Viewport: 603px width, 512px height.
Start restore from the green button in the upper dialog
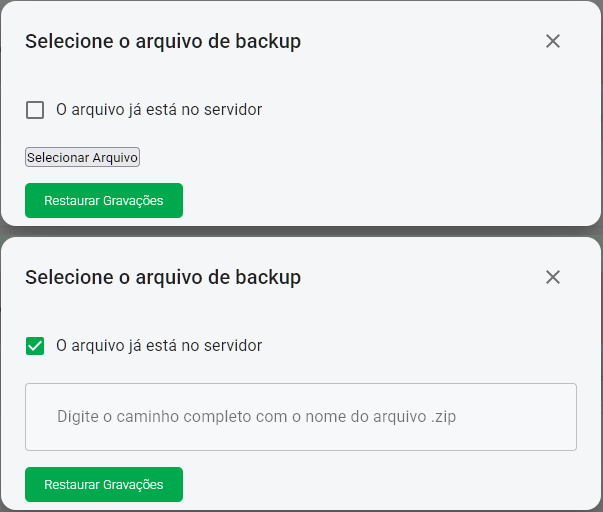[x=104, y=200]
